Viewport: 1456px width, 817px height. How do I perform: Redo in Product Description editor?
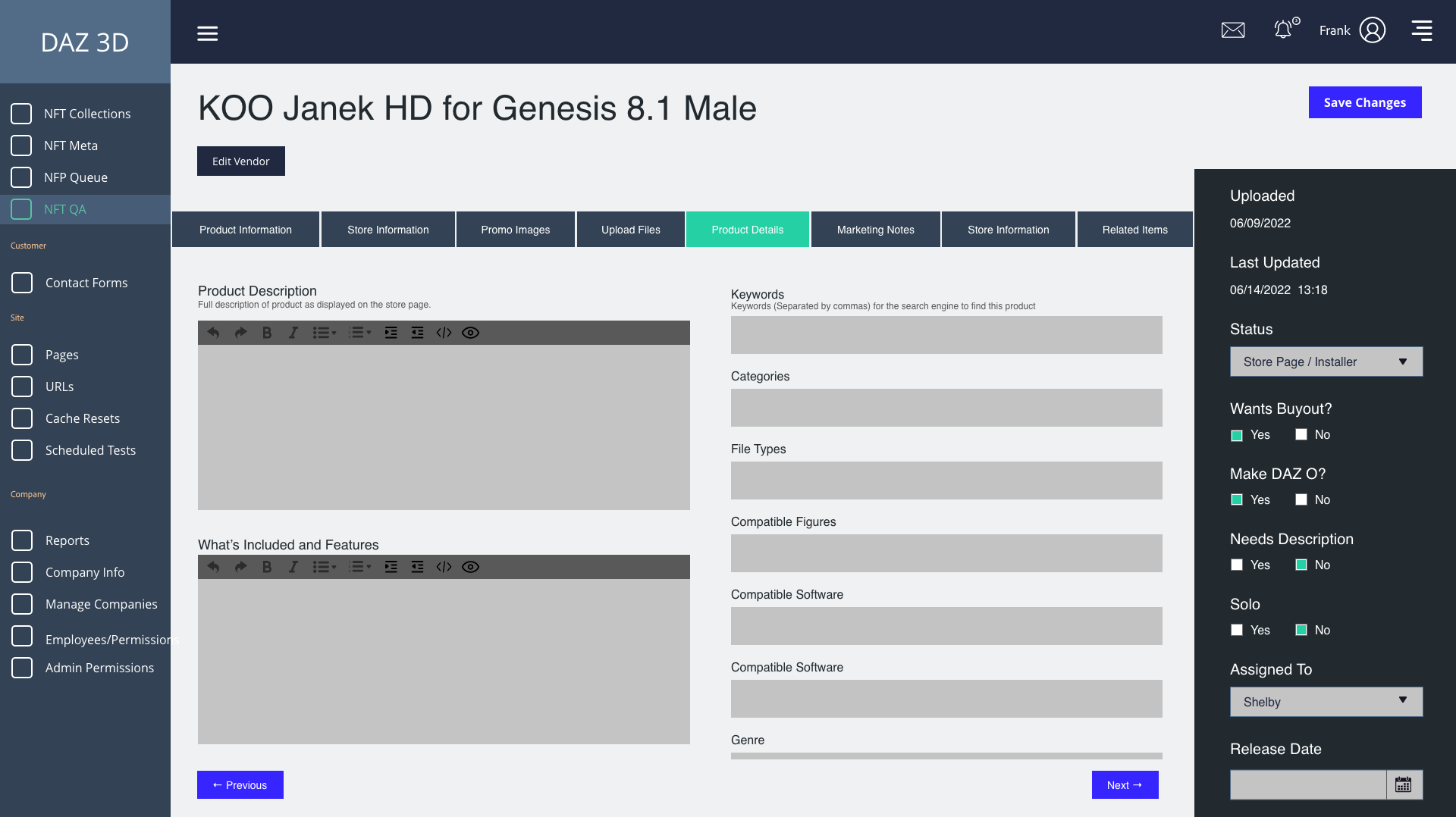coord(240,333)
